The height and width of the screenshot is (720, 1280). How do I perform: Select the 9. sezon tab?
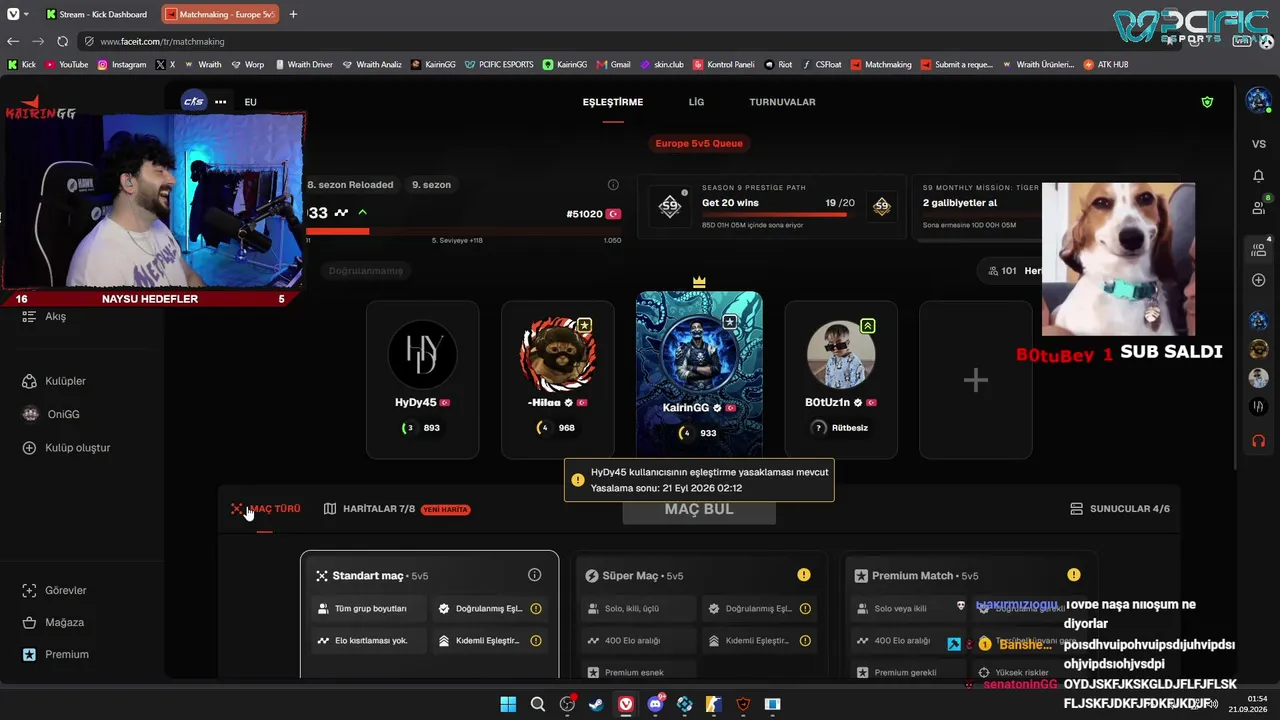pos(432,185)
